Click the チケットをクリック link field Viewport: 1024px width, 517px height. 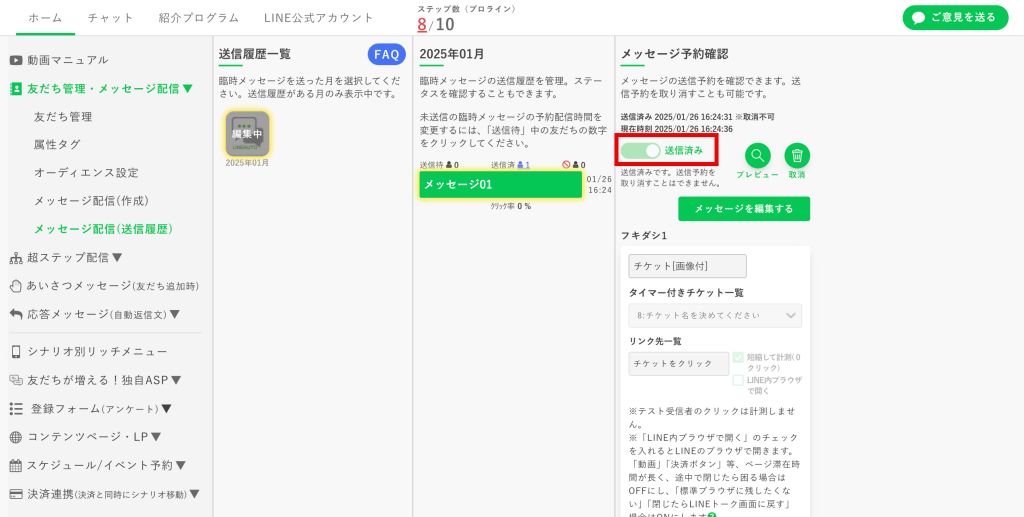(x=679, y=364)
